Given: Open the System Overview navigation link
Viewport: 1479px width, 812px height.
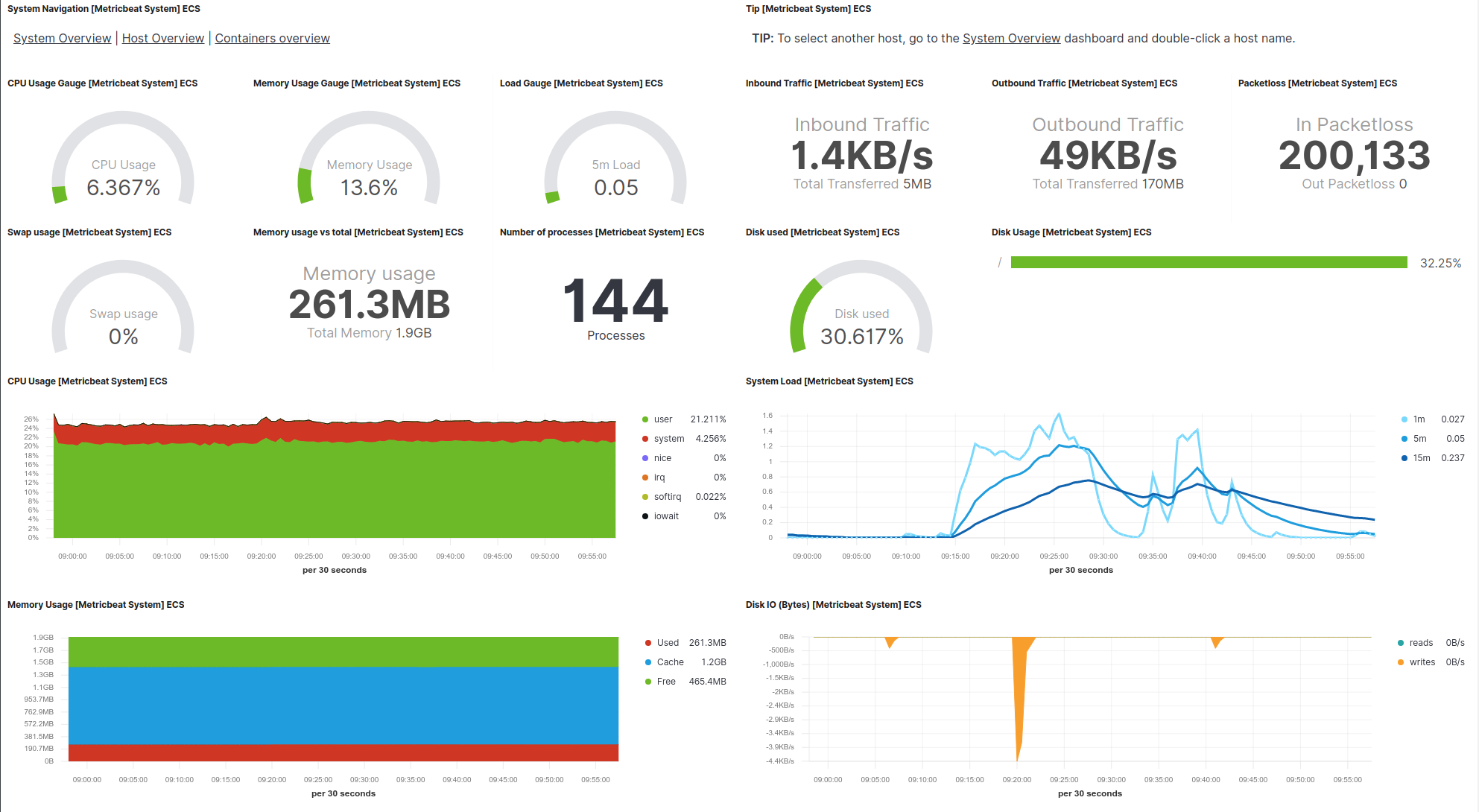Looking at the screenshot, I should pyautogui.click(x=62, y=38).
